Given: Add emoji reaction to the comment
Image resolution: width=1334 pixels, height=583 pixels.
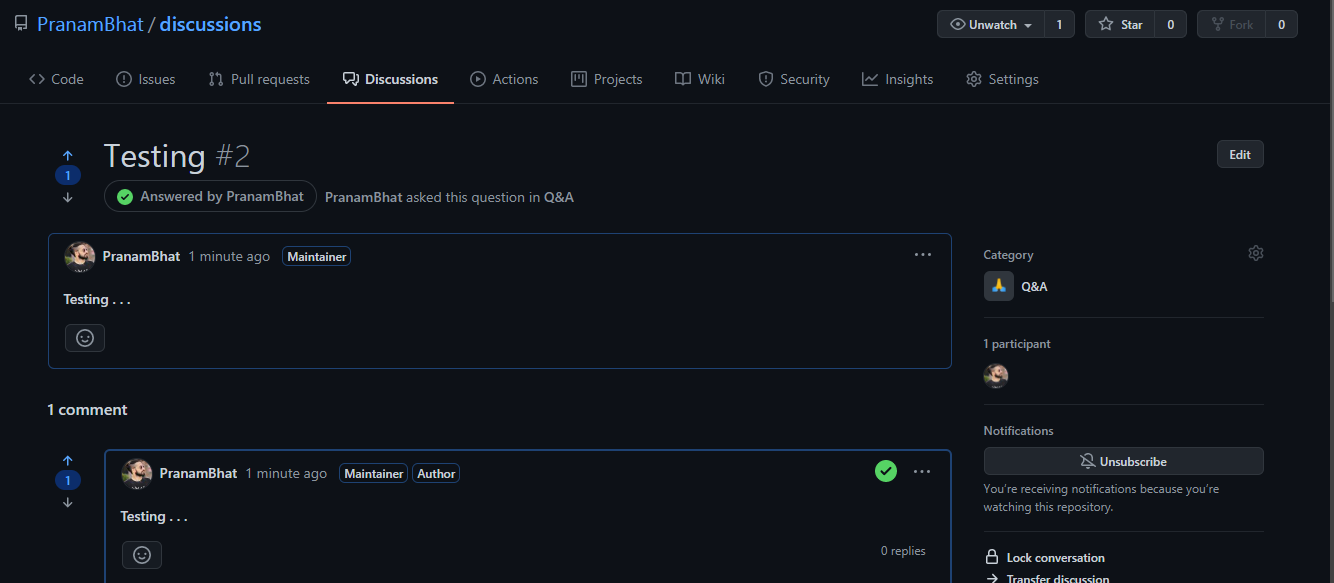Looking at the screenshot, I should point(141,554).
